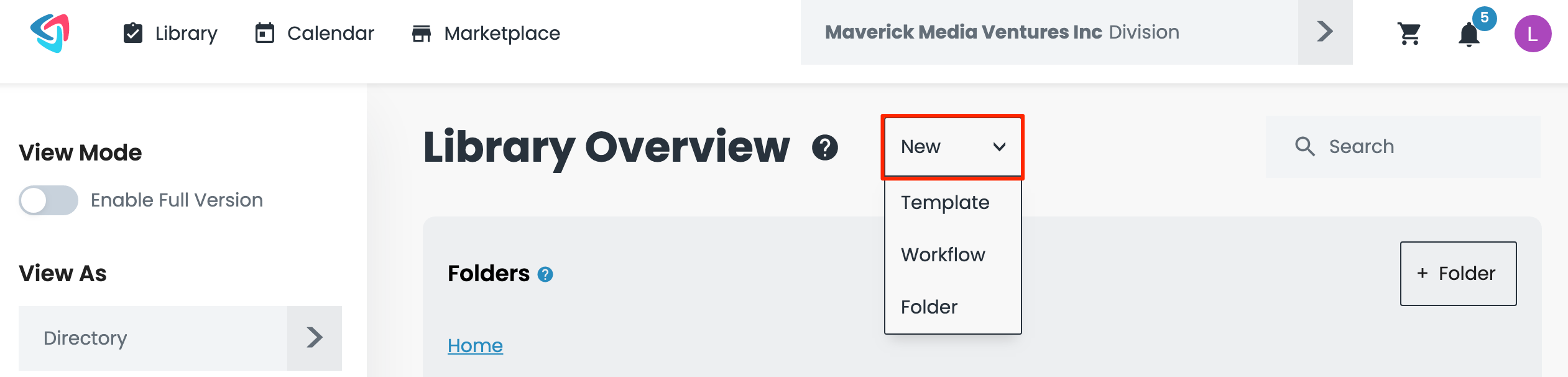Screen dimensions: 1568x377
Task: Click the + Folder button
Action: [x=1458, y=274]
